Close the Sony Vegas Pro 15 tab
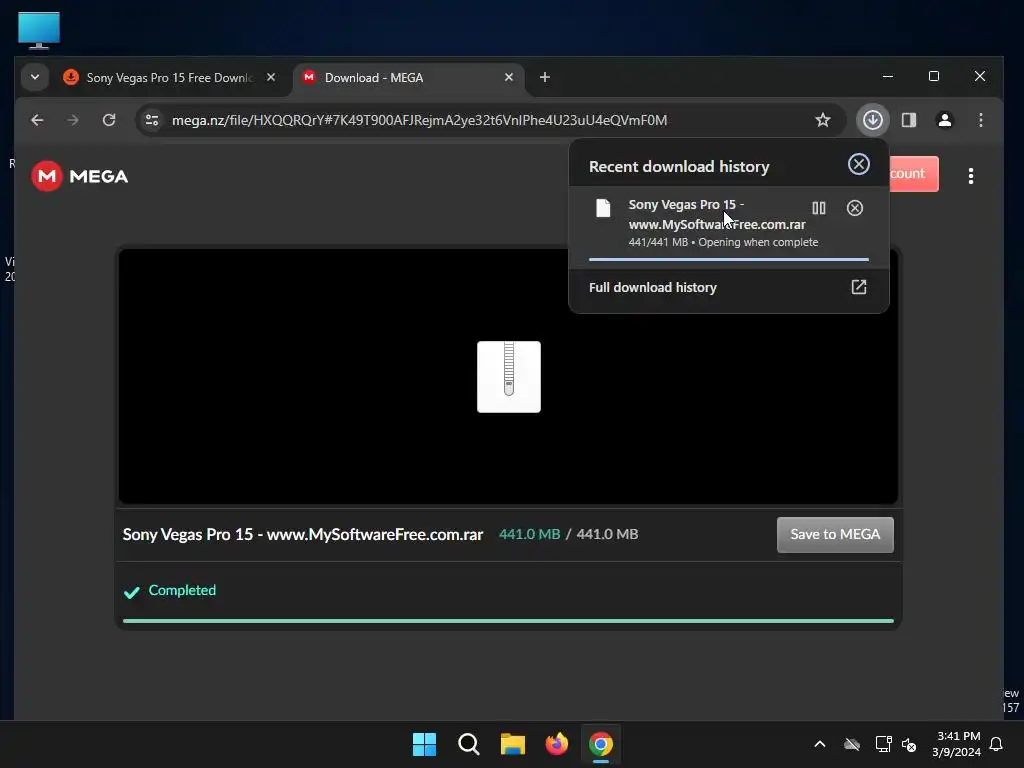The image size is (1024, 768). click(x=271, y=77)
